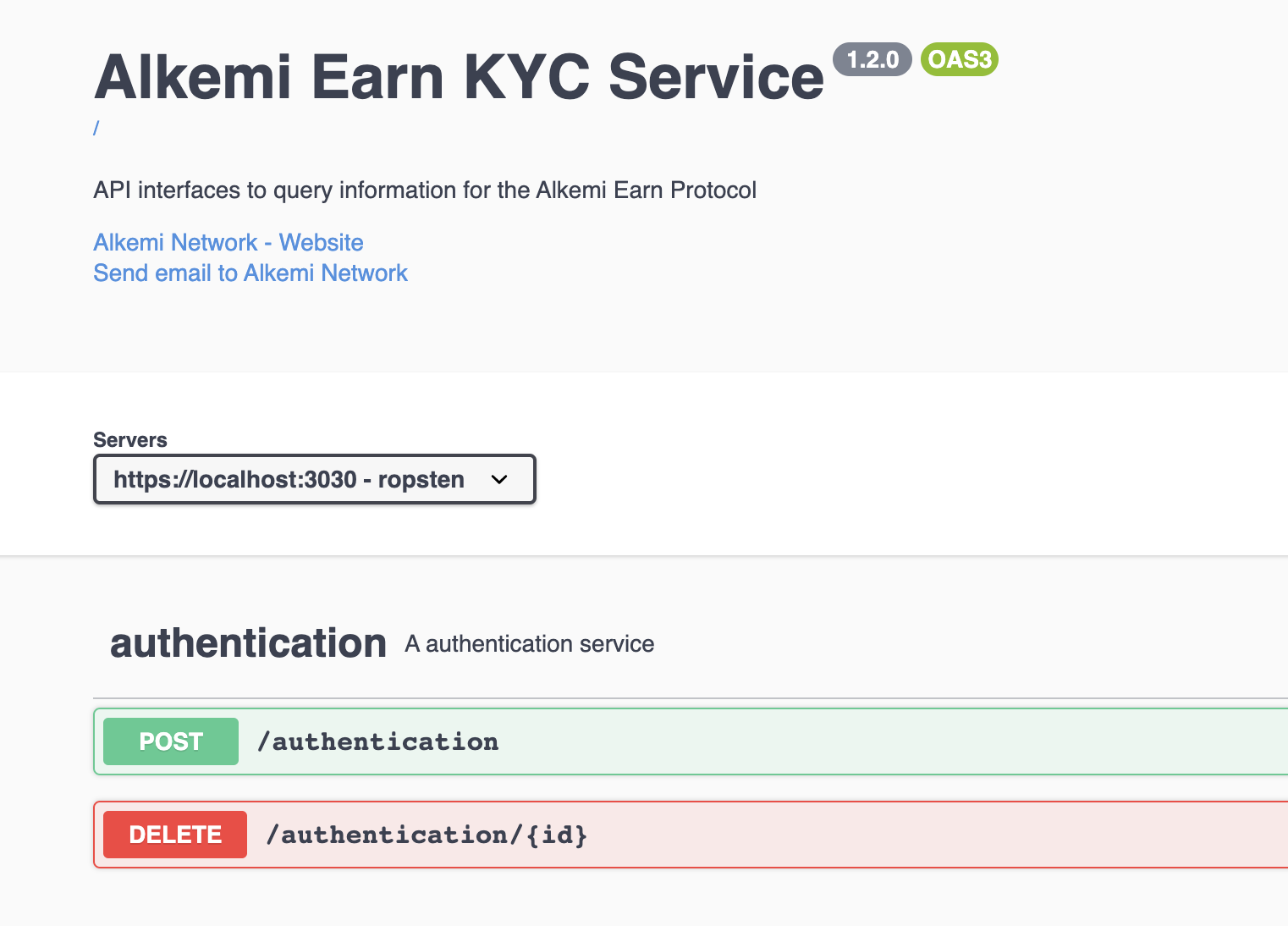1288x926 pixels.
Task: Click the chevron on the Servers dropdown
Action: [x=499, y=479]
